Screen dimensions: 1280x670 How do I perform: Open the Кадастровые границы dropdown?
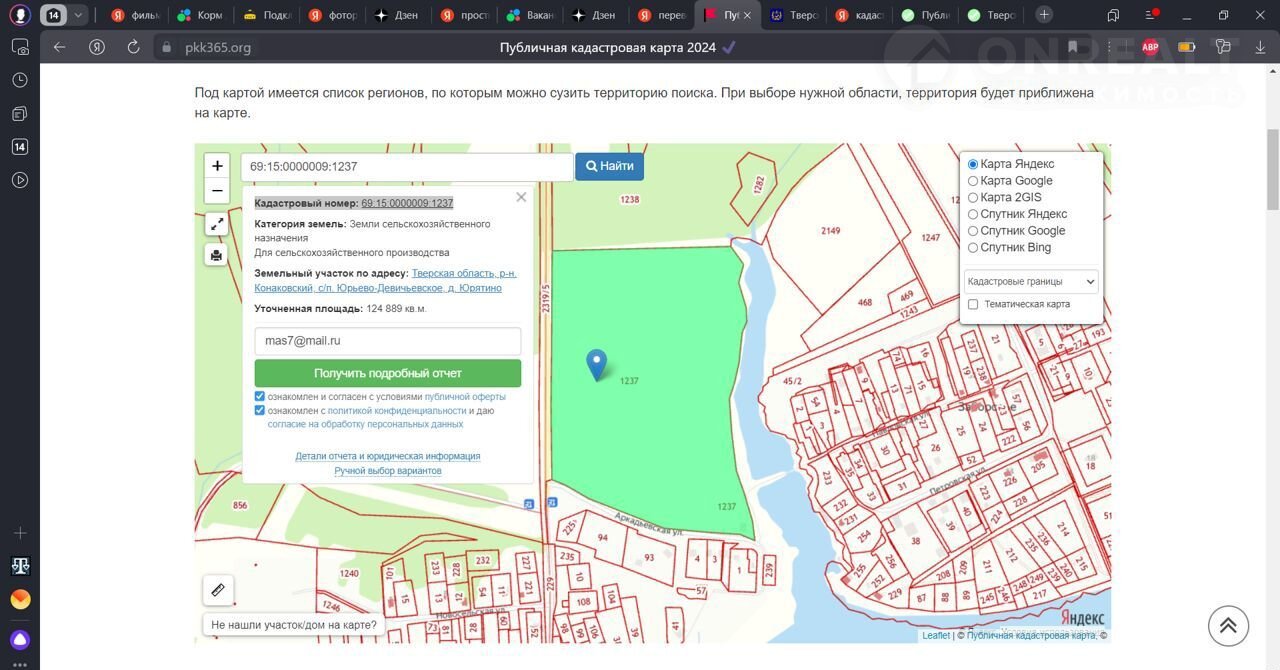pos(1031,282)
